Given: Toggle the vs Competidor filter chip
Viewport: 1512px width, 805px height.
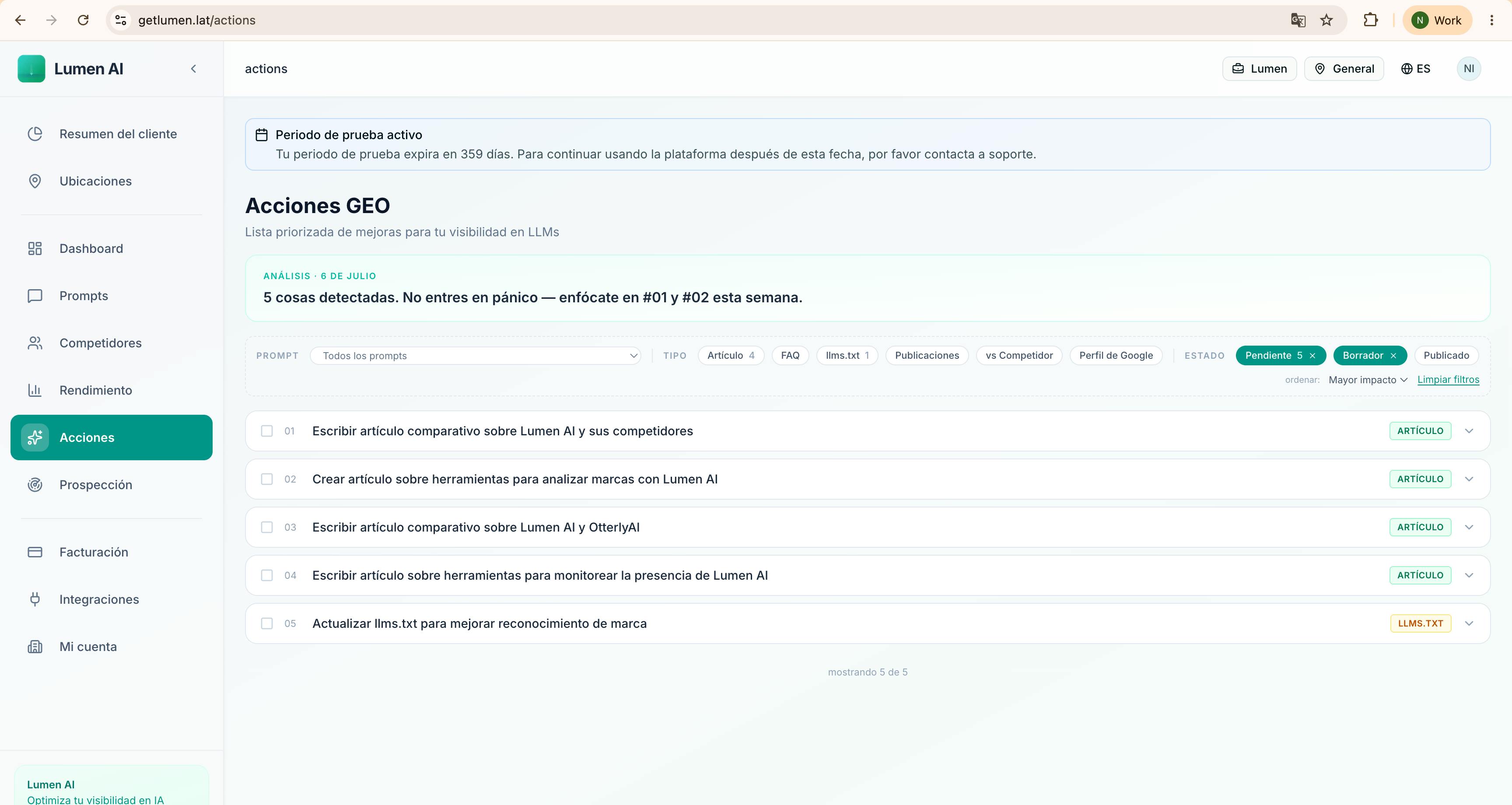Looking at the screenshot, I should (1019, 356).
